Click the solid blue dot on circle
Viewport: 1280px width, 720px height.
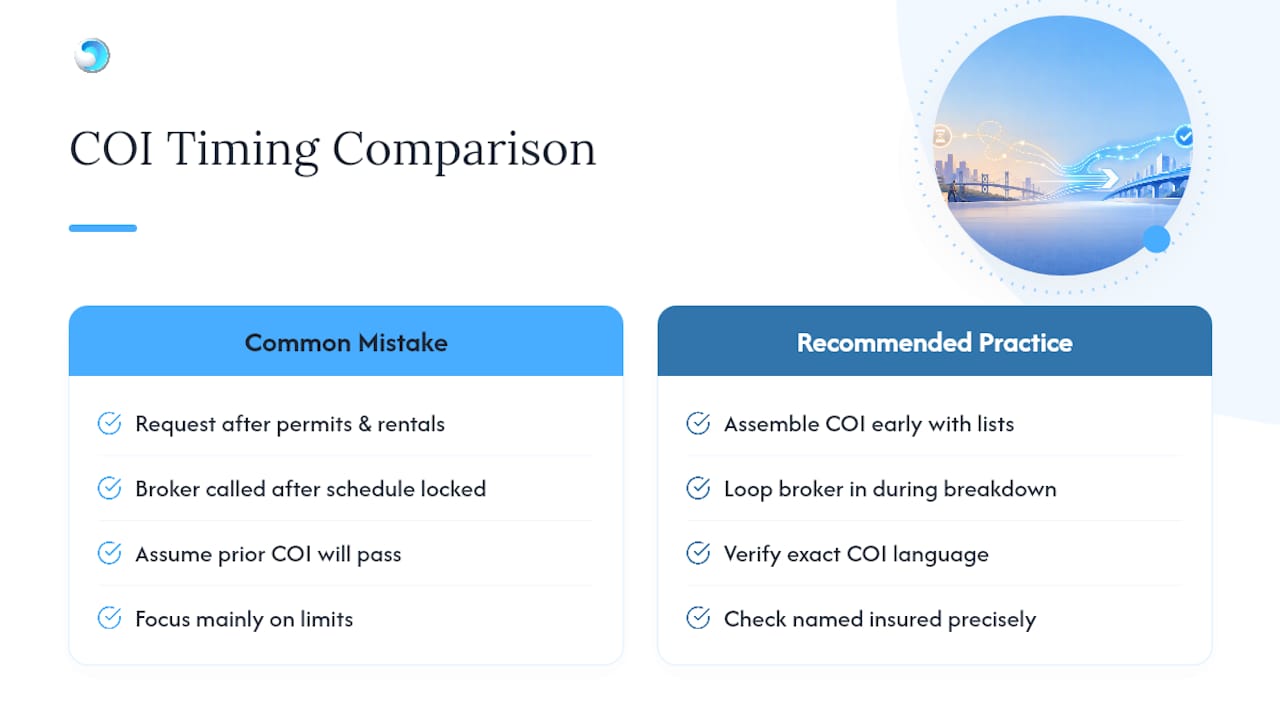[x=1156, y=239]
